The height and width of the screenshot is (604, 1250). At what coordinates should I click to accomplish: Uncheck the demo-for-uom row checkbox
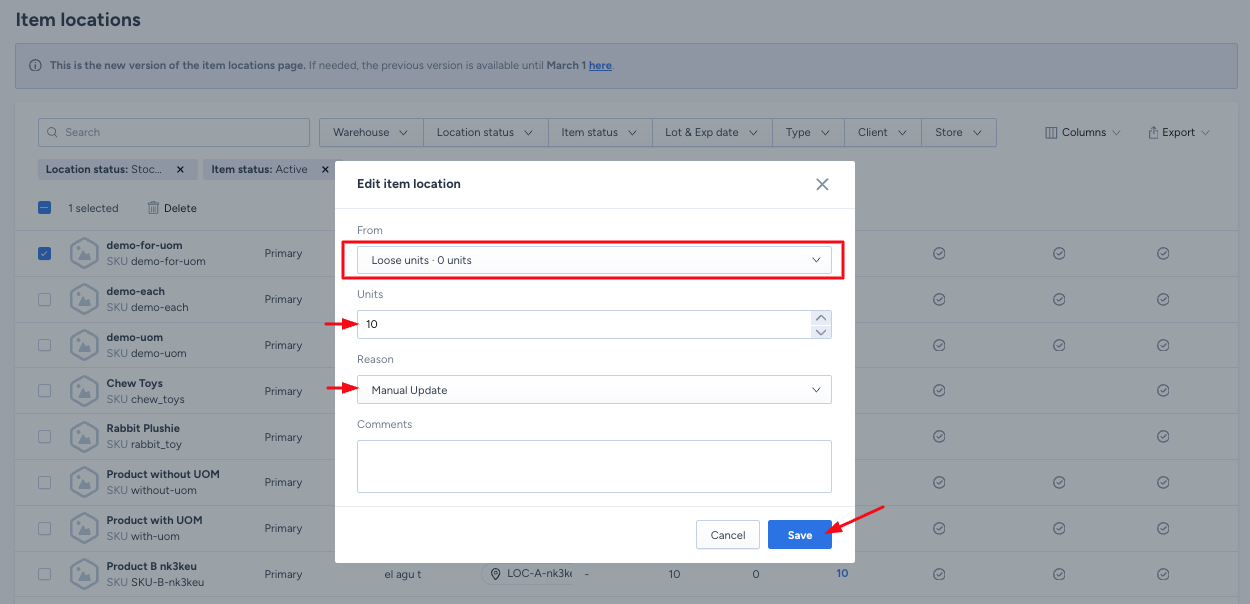[x=44, y=253]
